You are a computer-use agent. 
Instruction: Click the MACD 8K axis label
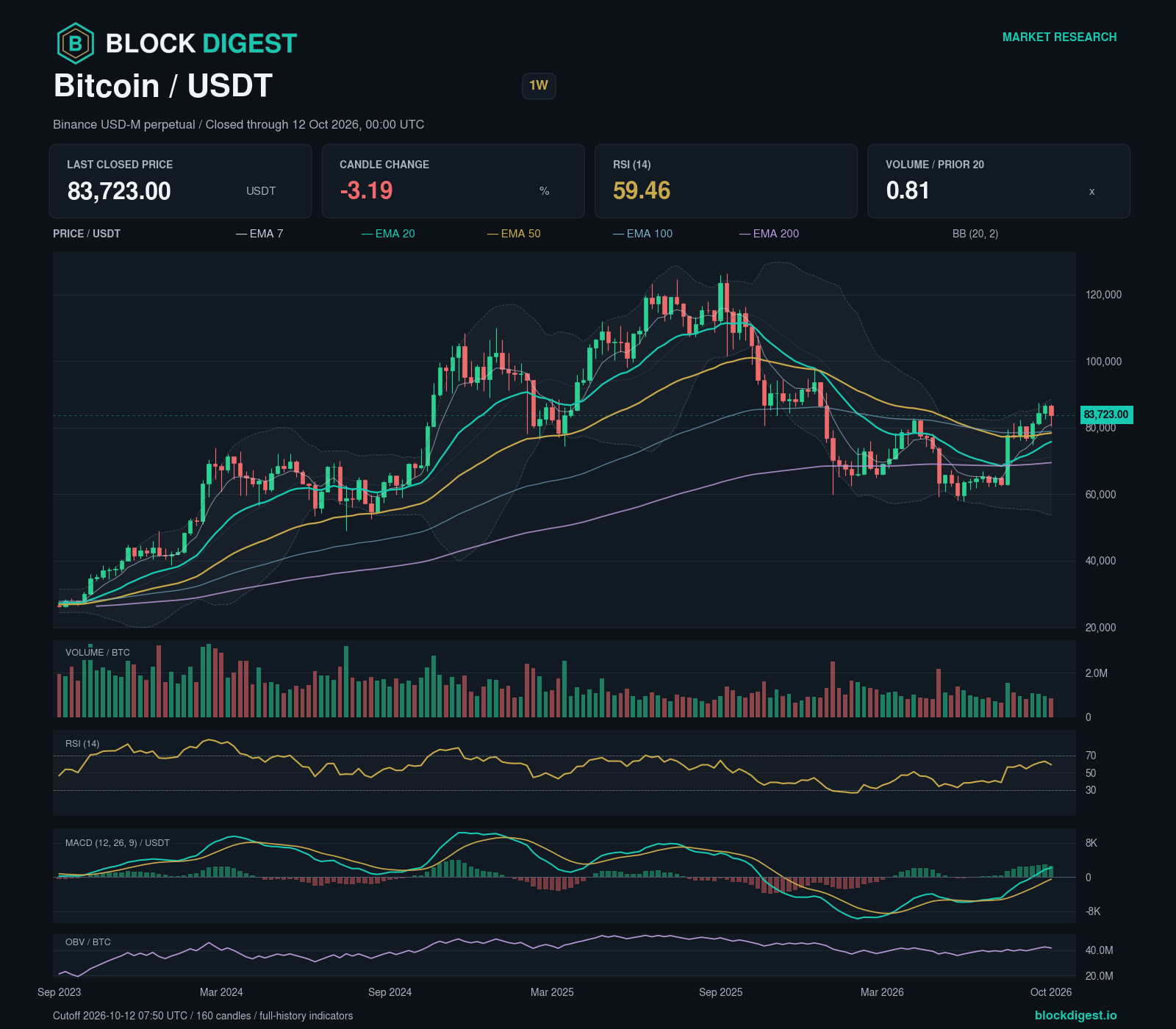(1091, 843)
